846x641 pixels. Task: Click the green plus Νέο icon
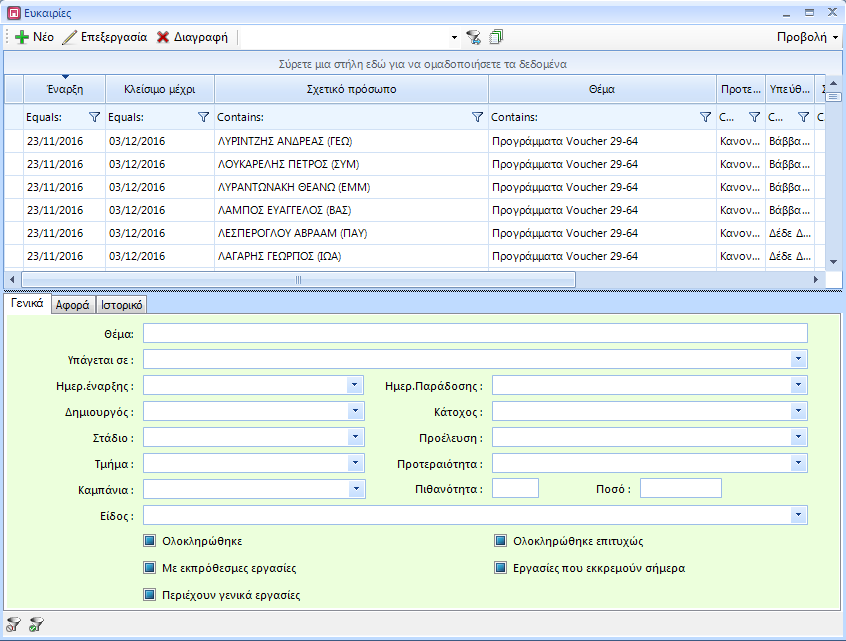22,37
